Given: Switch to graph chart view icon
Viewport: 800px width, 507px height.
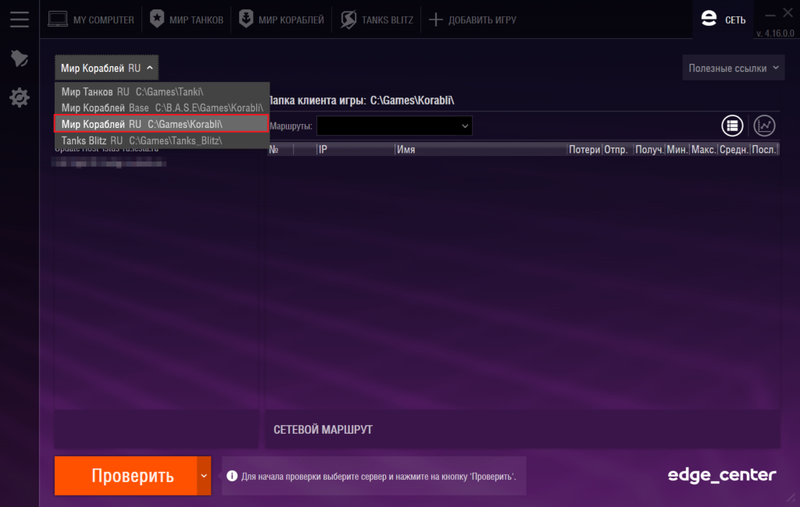Looking at the screenshot, I should click(764, 125).
